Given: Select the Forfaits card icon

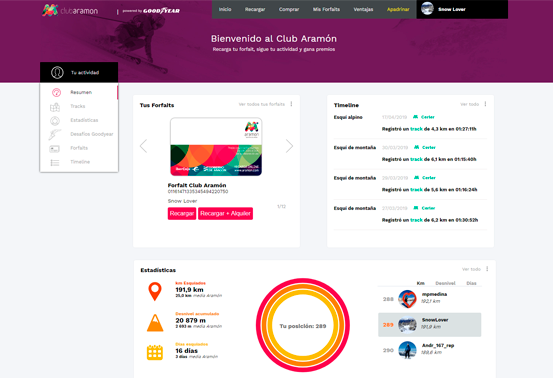Looking at the screenshot, I should (54, 148).
